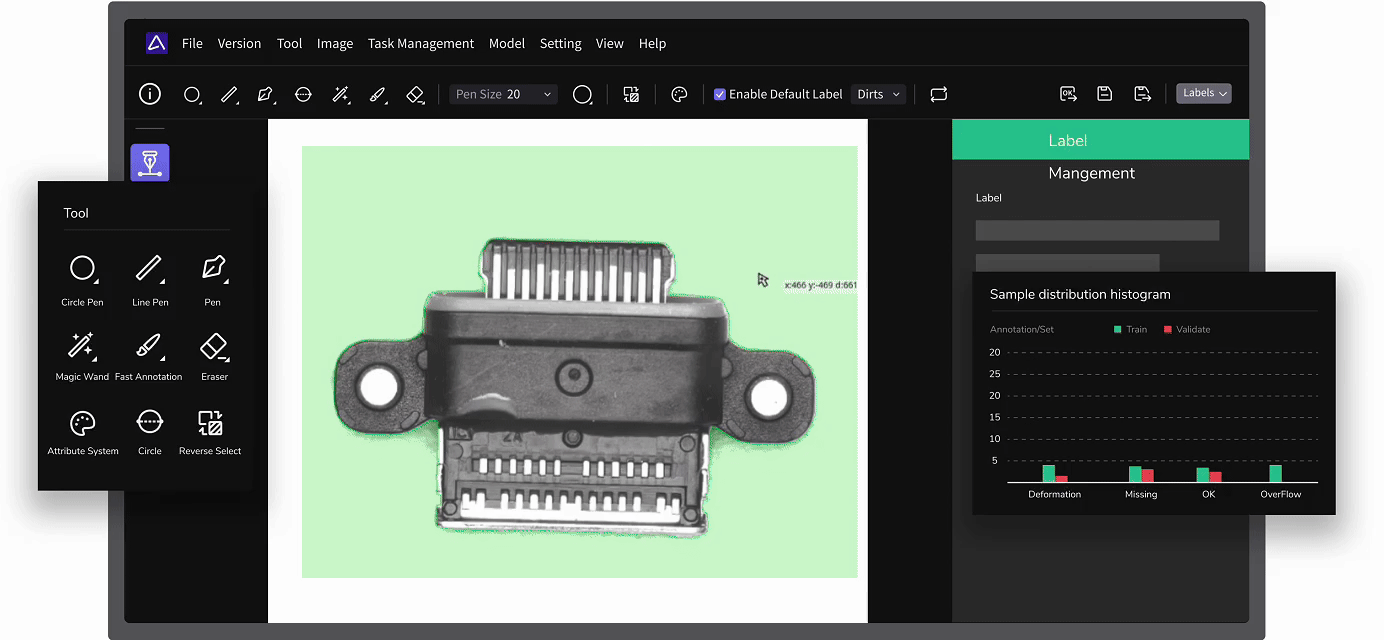Toggle Enable Default Label checkbox
Screen dimensions: 1384x640
click(x=719, y=94)
